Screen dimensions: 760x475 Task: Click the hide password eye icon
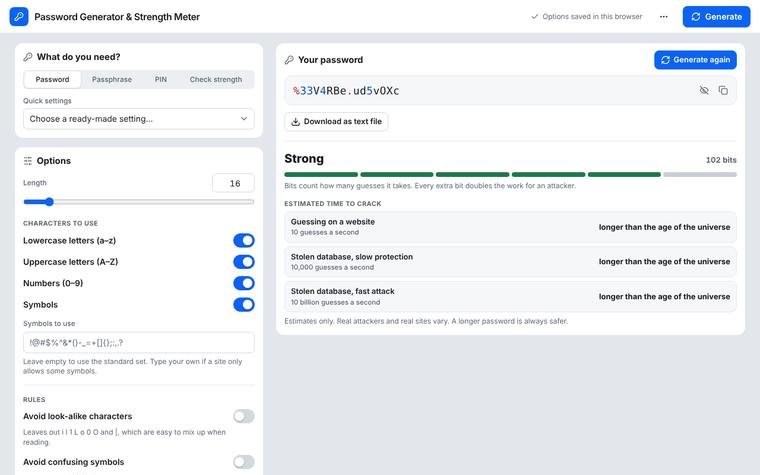(x=704, y=90)
